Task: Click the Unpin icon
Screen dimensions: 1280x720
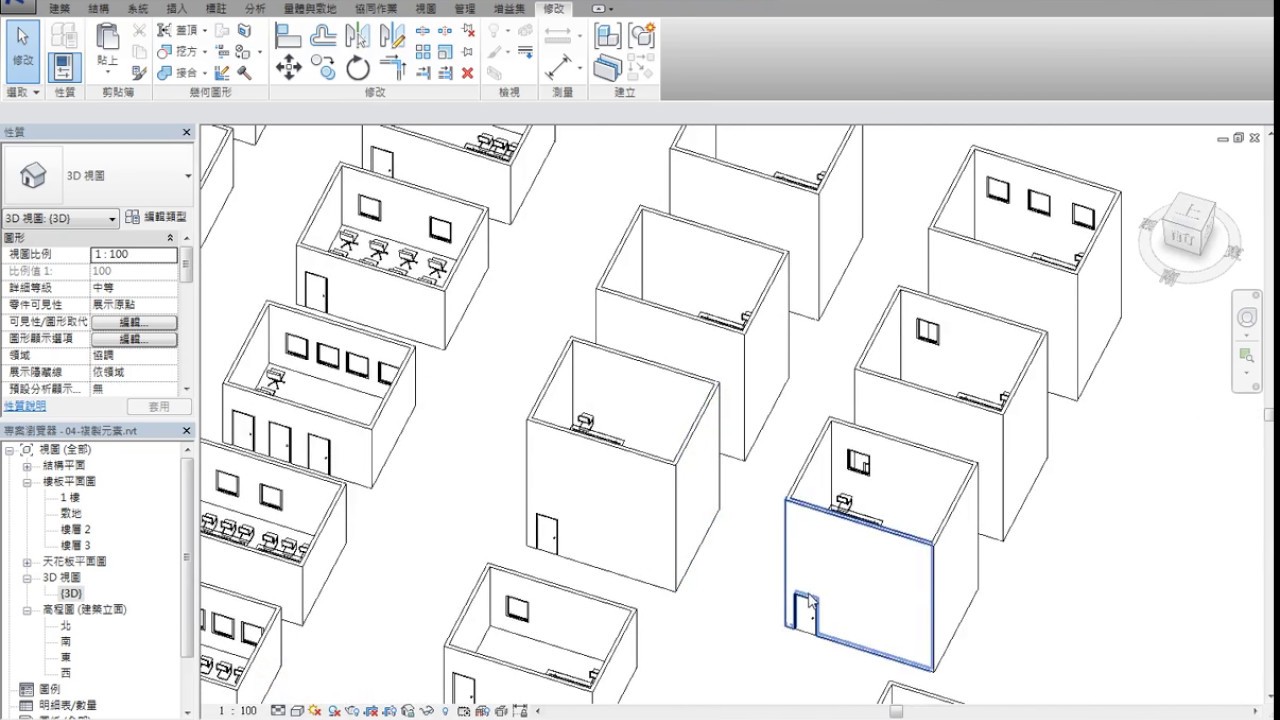Action: coord(467,30)
